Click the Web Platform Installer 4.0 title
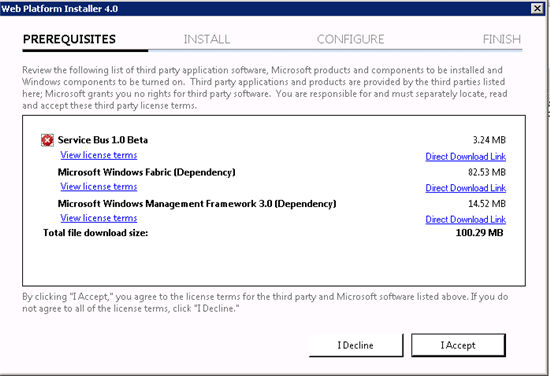This screenshot has width=550, height=376. coord(60,8)
